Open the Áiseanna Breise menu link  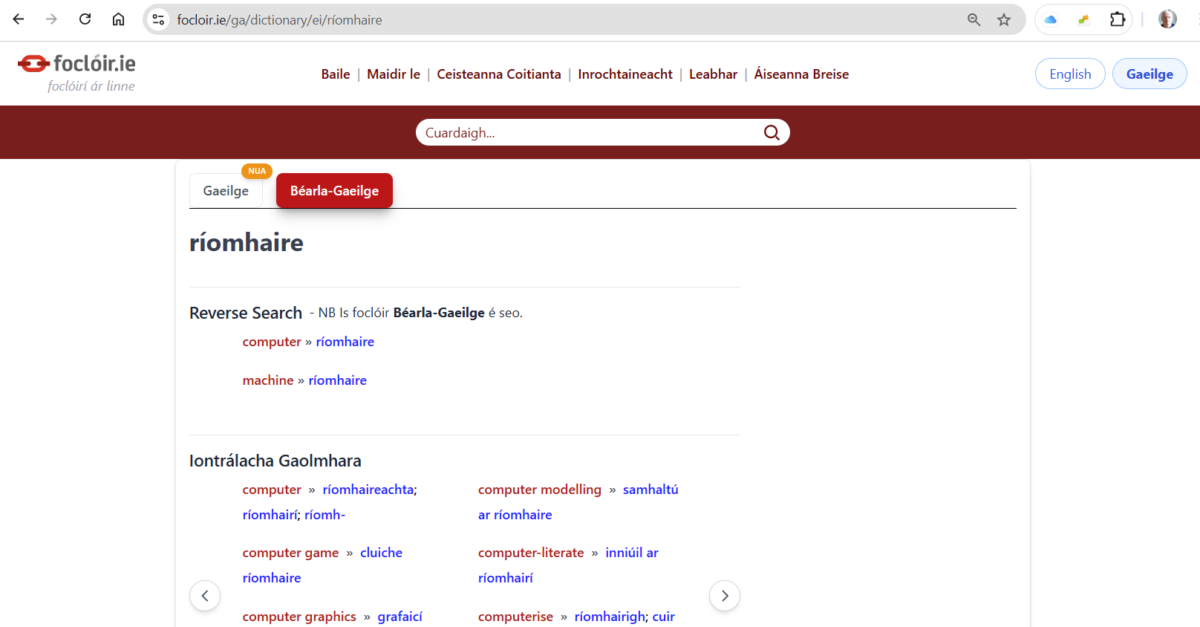pos(801,74)
